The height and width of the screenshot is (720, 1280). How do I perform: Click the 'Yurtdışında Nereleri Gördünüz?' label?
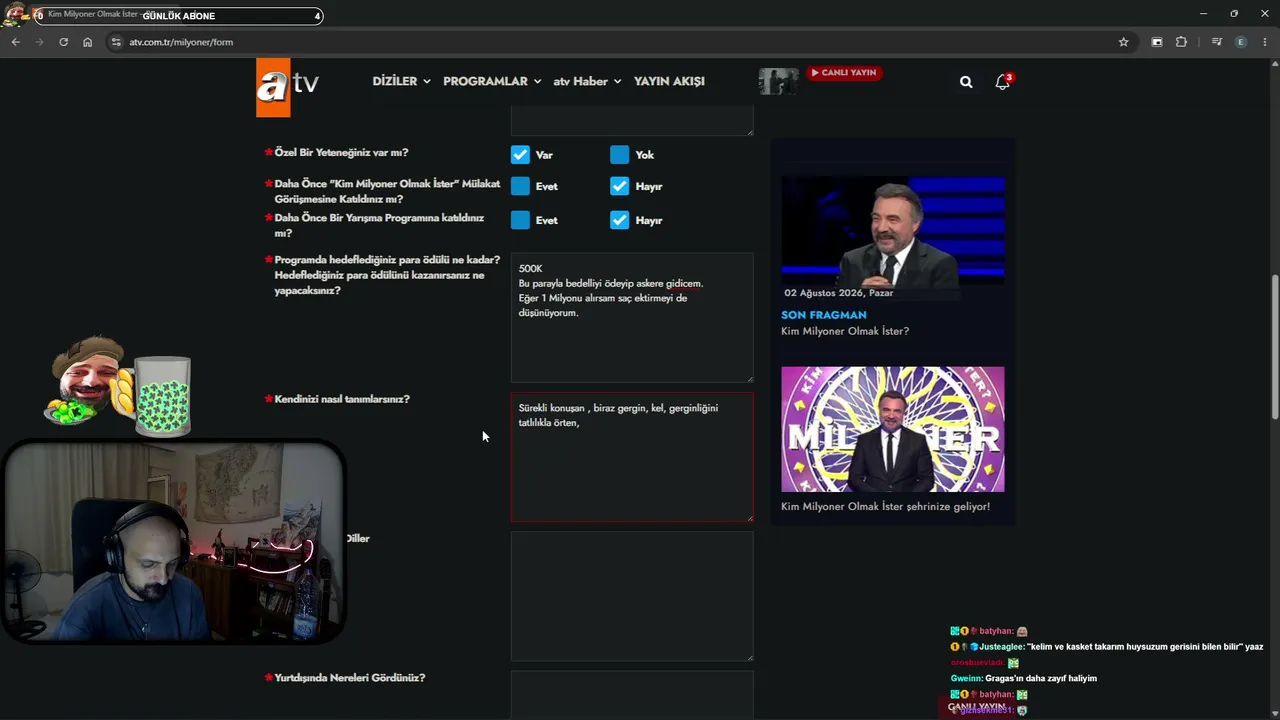coord(350,678)
